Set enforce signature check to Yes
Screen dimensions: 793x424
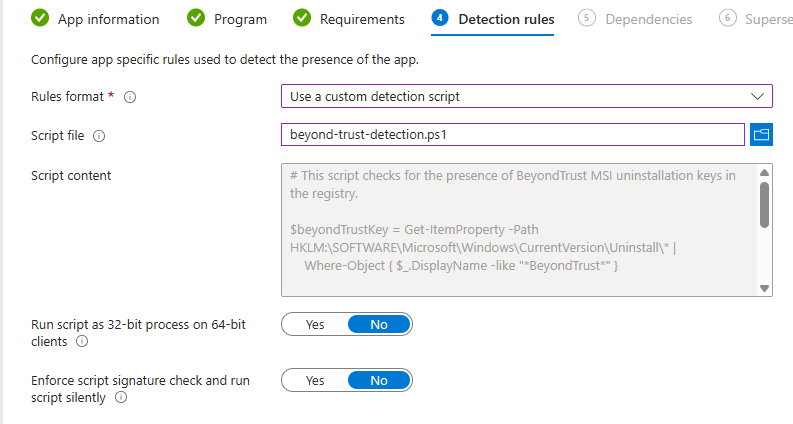click(315, 380)
